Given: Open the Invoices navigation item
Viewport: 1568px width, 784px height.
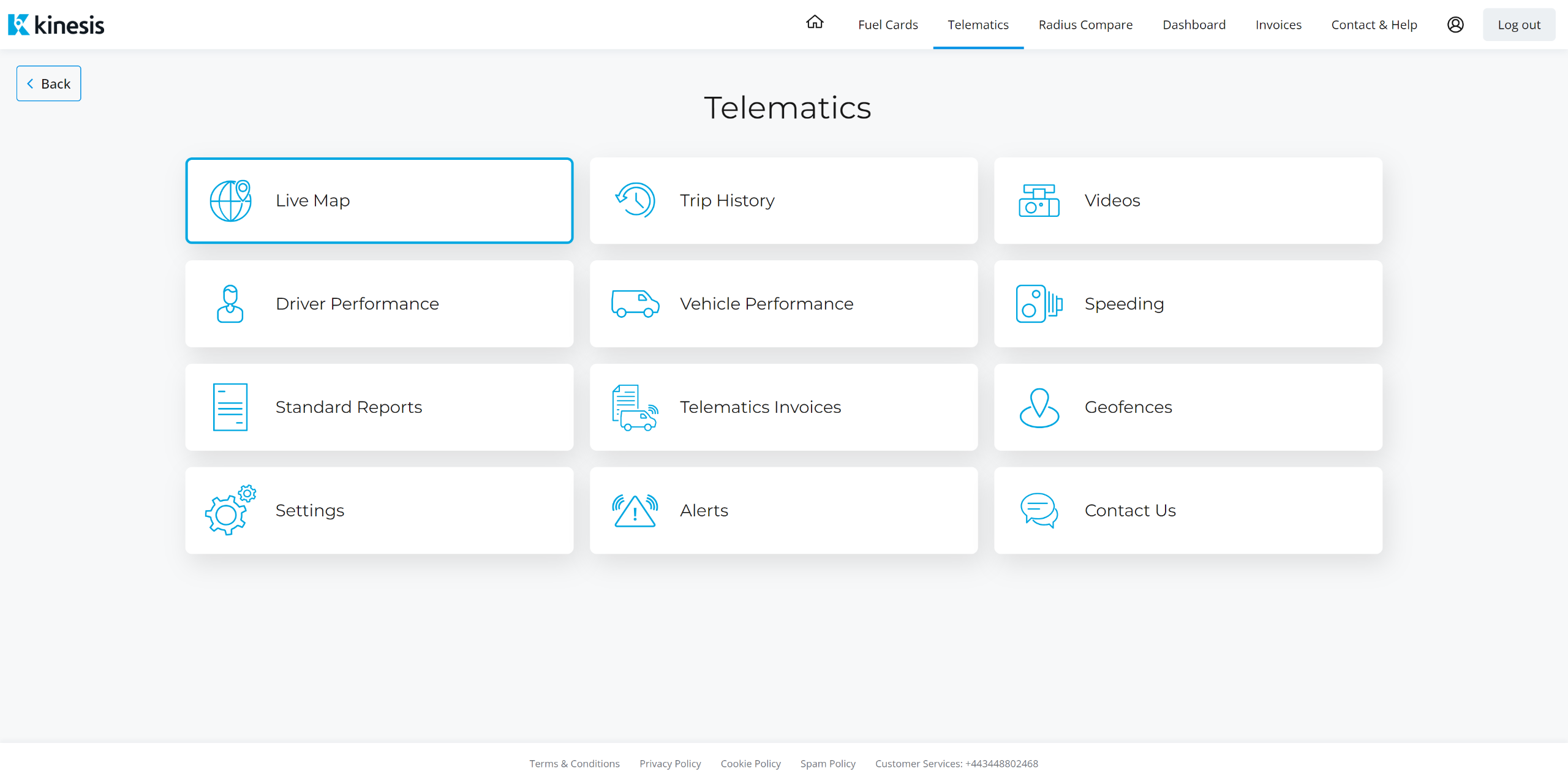Looking at the screenshot, I should 1278,24.
